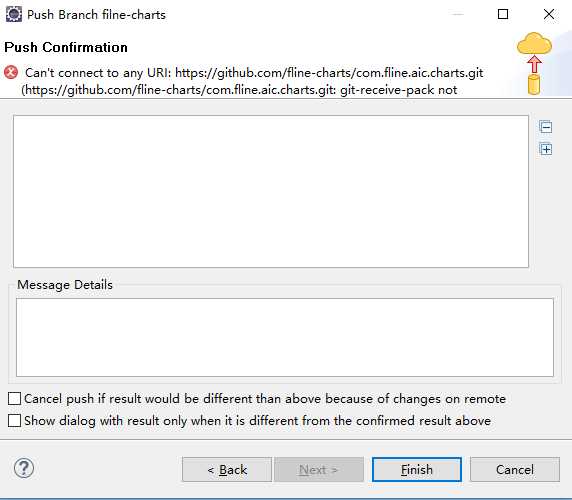572x500 pixels.
Task: Close the Push Branch dialog window
Action: pyautogui.click(x=549, y=14)
